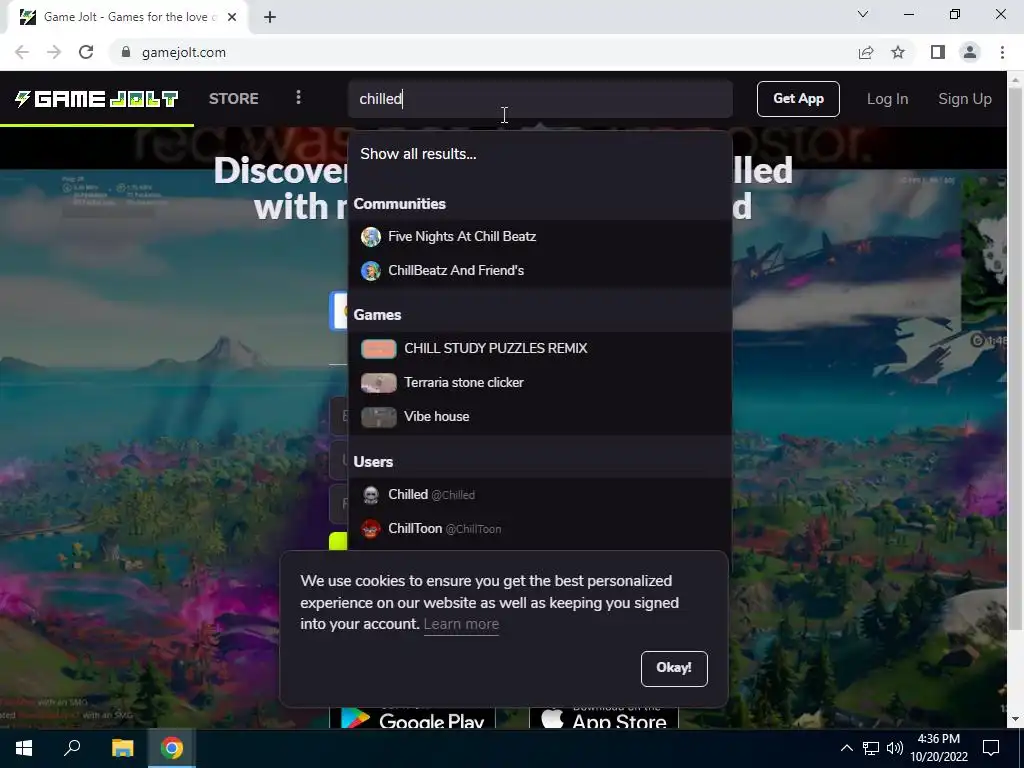Click the Game Jolt logo
1024x768 pixels.
click(97, 99)
